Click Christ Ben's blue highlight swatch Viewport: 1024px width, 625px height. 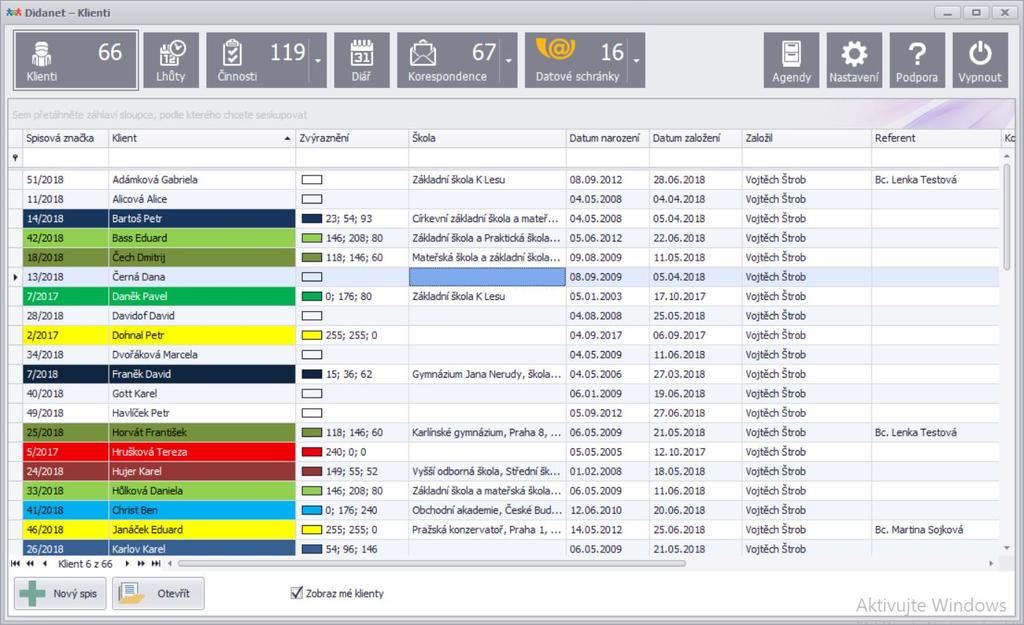[312, 511]
